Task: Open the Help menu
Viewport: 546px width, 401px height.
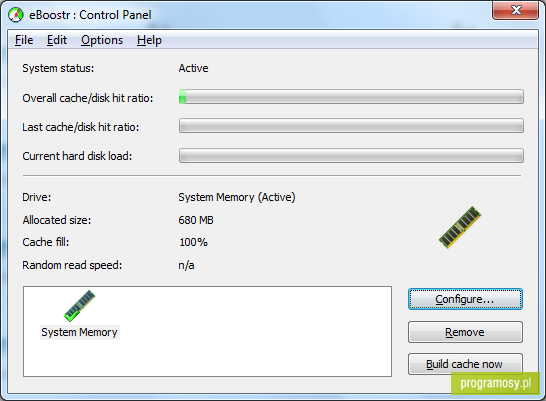Action: click(149, 40)
